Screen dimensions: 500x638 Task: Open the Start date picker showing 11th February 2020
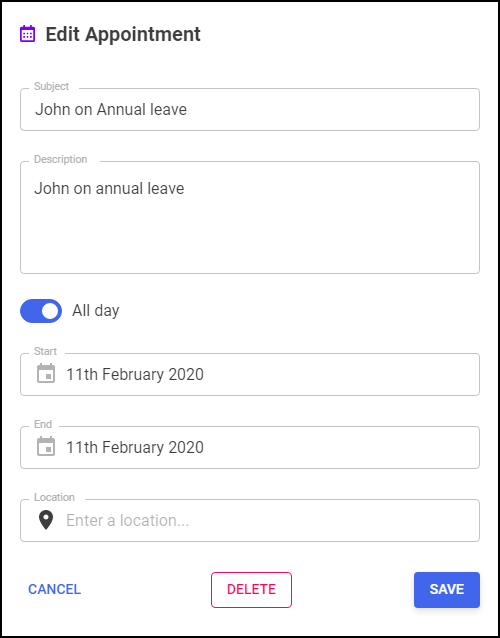250,374
